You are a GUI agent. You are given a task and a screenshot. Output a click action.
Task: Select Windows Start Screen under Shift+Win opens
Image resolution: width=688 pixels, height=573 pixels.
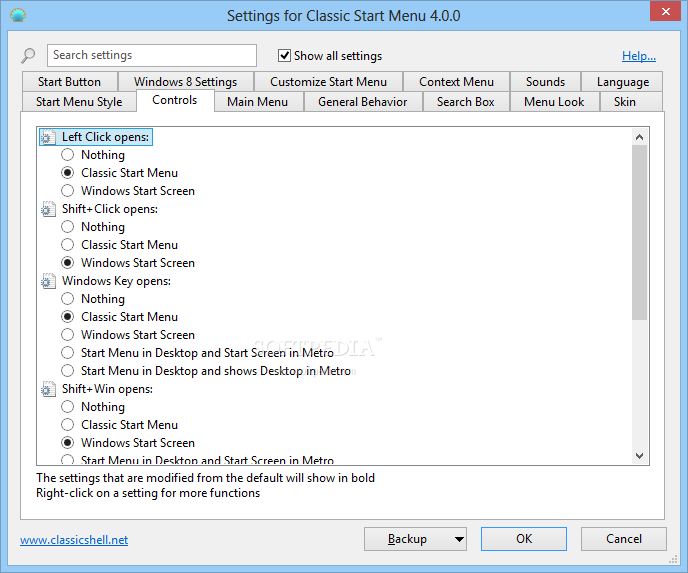click(x=67, y=442)
